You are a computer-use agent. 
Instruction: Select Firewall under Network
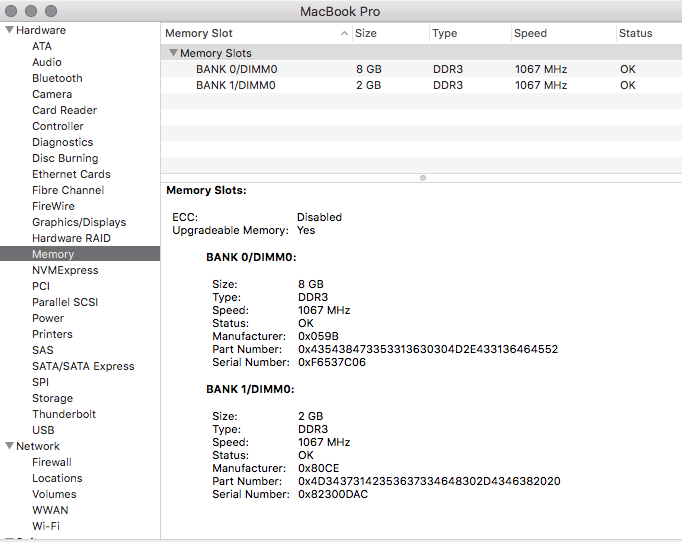pyautogui.click(x=52, y=462)
